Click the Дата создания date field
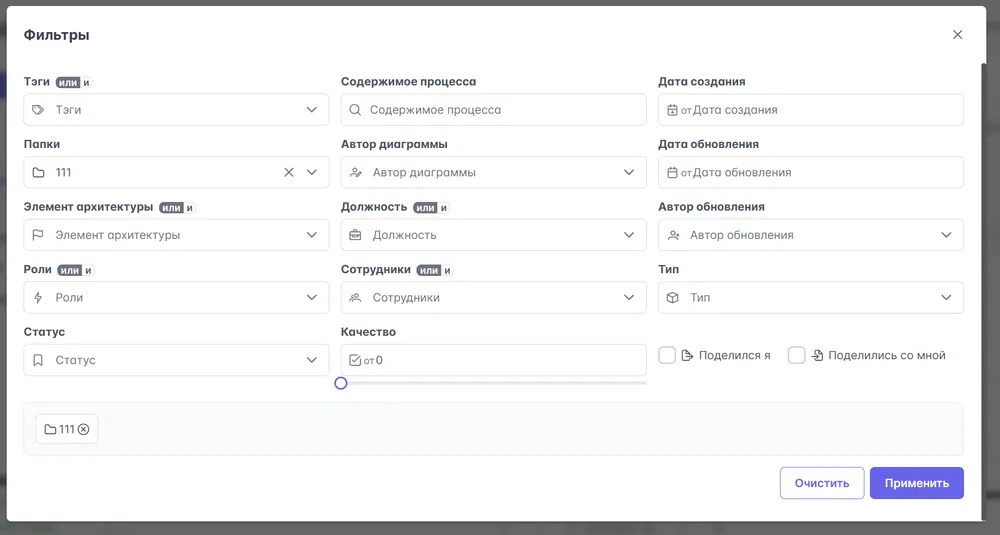Image resolution: width=1000 pixels, height=535 pixels. tap(811, 110)
